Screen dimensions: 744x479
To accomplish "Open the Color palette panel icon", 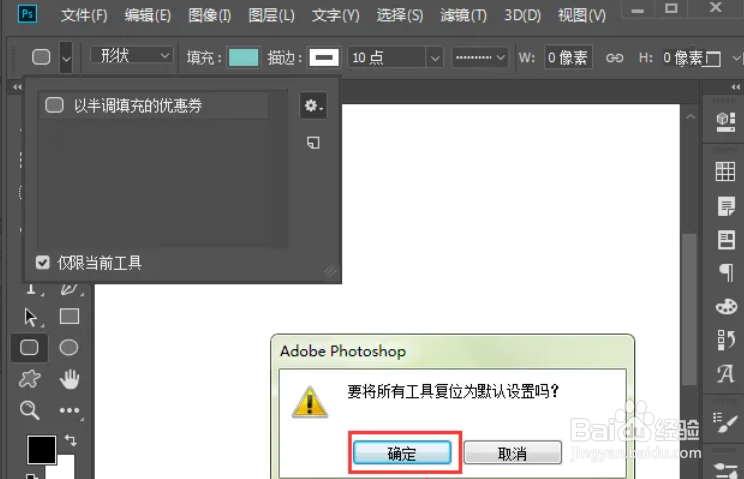I will point(726,306).
